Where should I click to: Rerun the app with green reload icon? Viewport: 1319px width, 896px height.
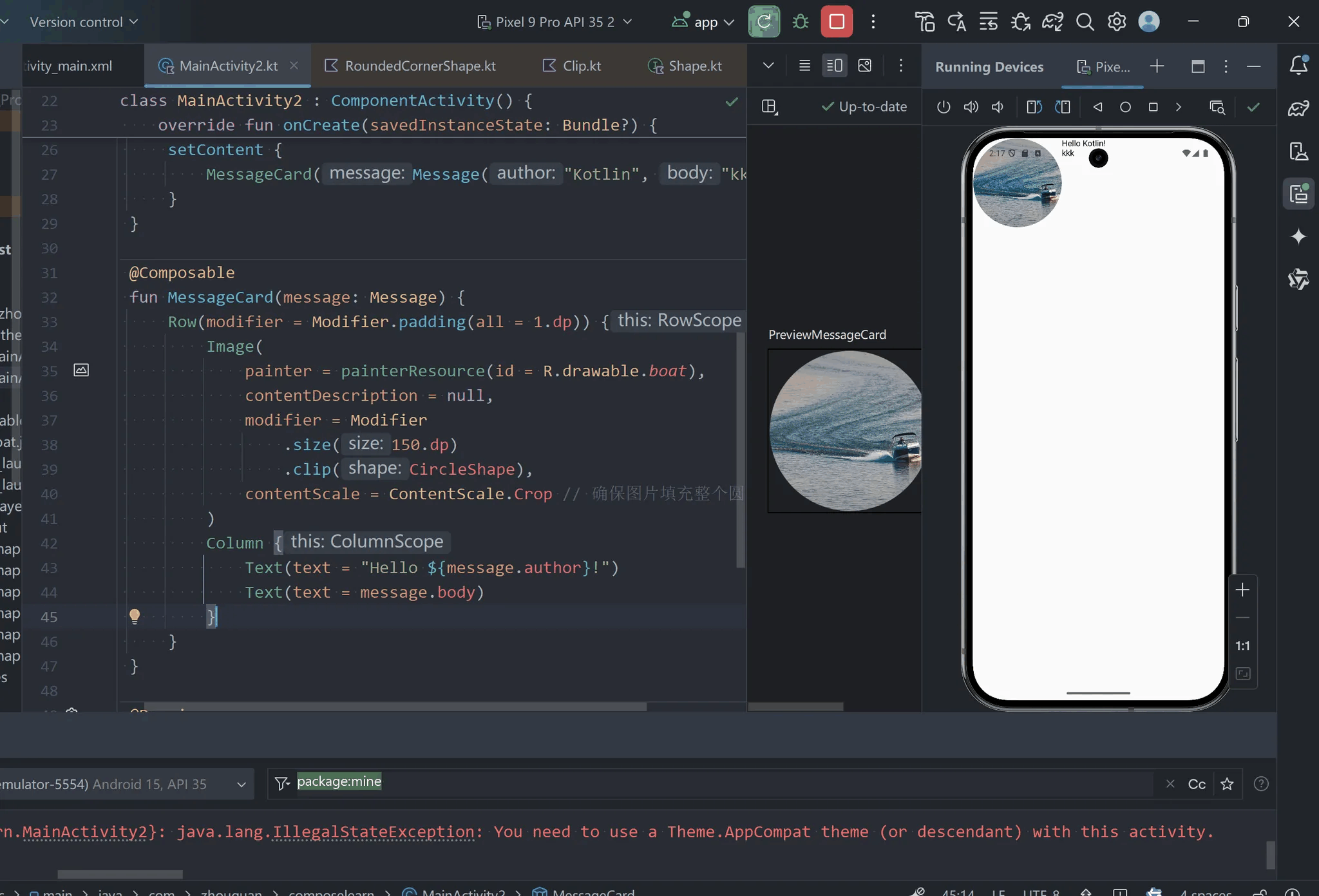pos(764,22)
